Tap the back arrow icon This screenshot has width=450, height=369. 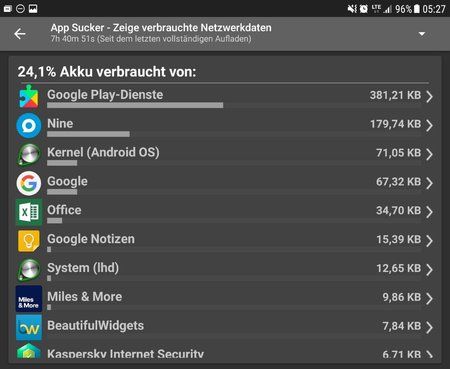point(20,34)
